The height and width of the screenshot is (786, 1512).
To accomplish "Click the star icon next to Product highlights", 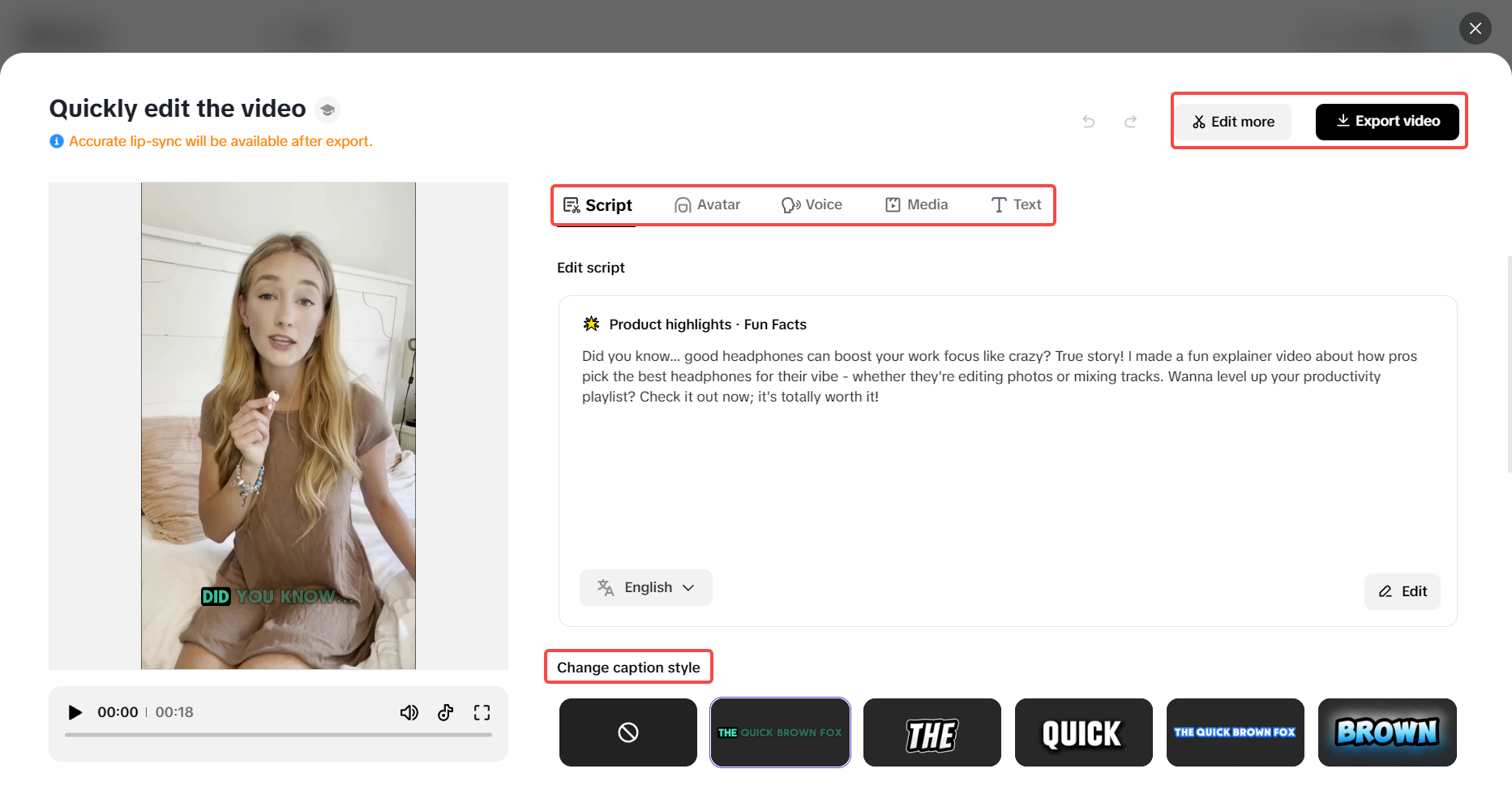I will click(x=591, y=324).
